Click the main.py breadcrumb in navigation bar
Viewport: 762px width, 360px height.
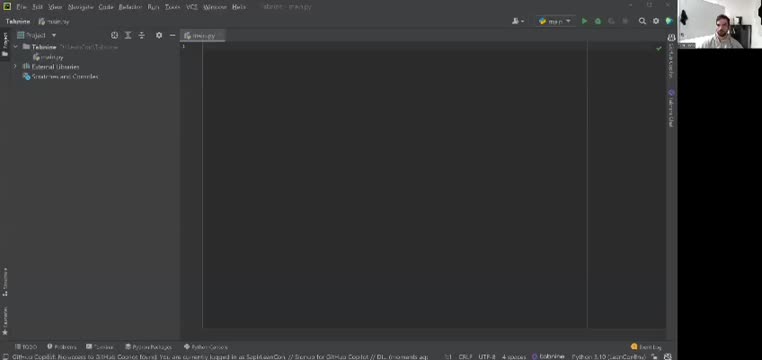coord(54,21)
